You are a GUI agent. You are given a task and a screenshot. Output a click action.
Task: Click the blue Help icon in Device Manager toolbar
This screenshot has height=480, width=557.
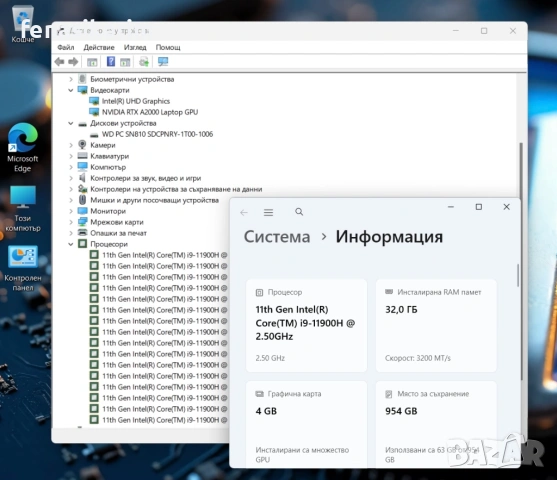click(111, 61)
